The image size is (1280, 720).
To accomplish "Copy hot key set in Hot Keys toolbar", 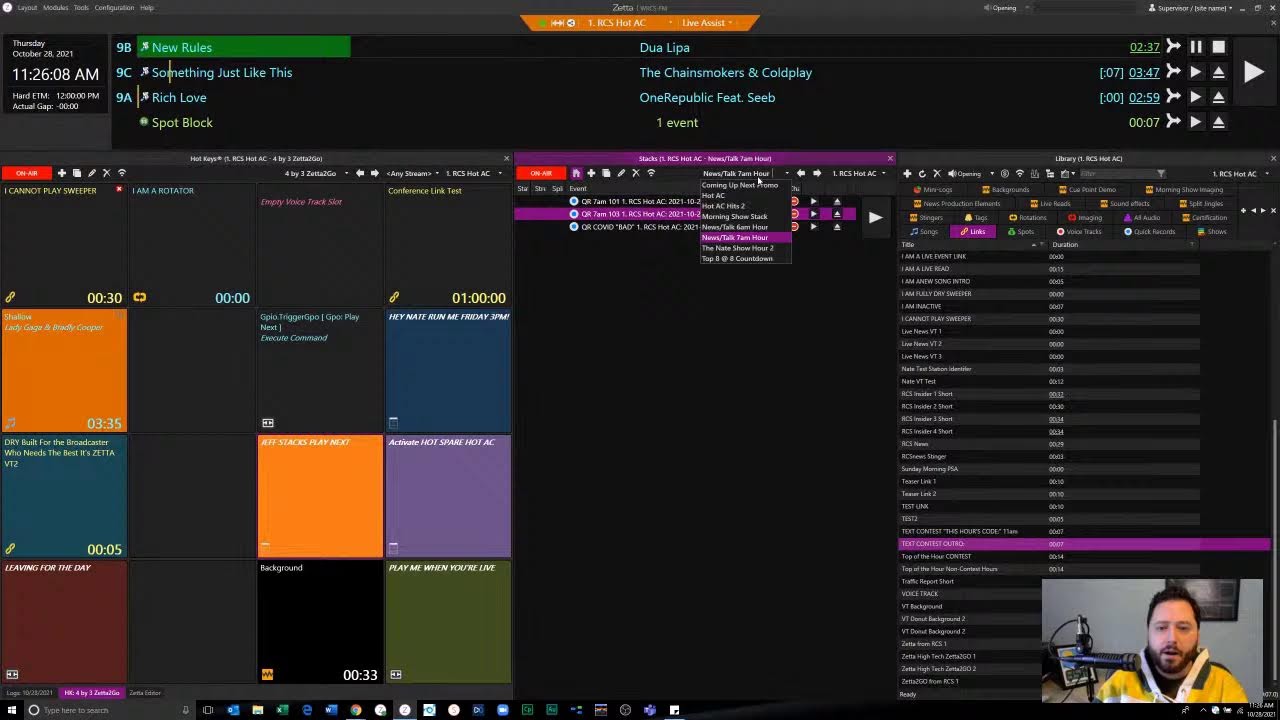I will (77, 173).
